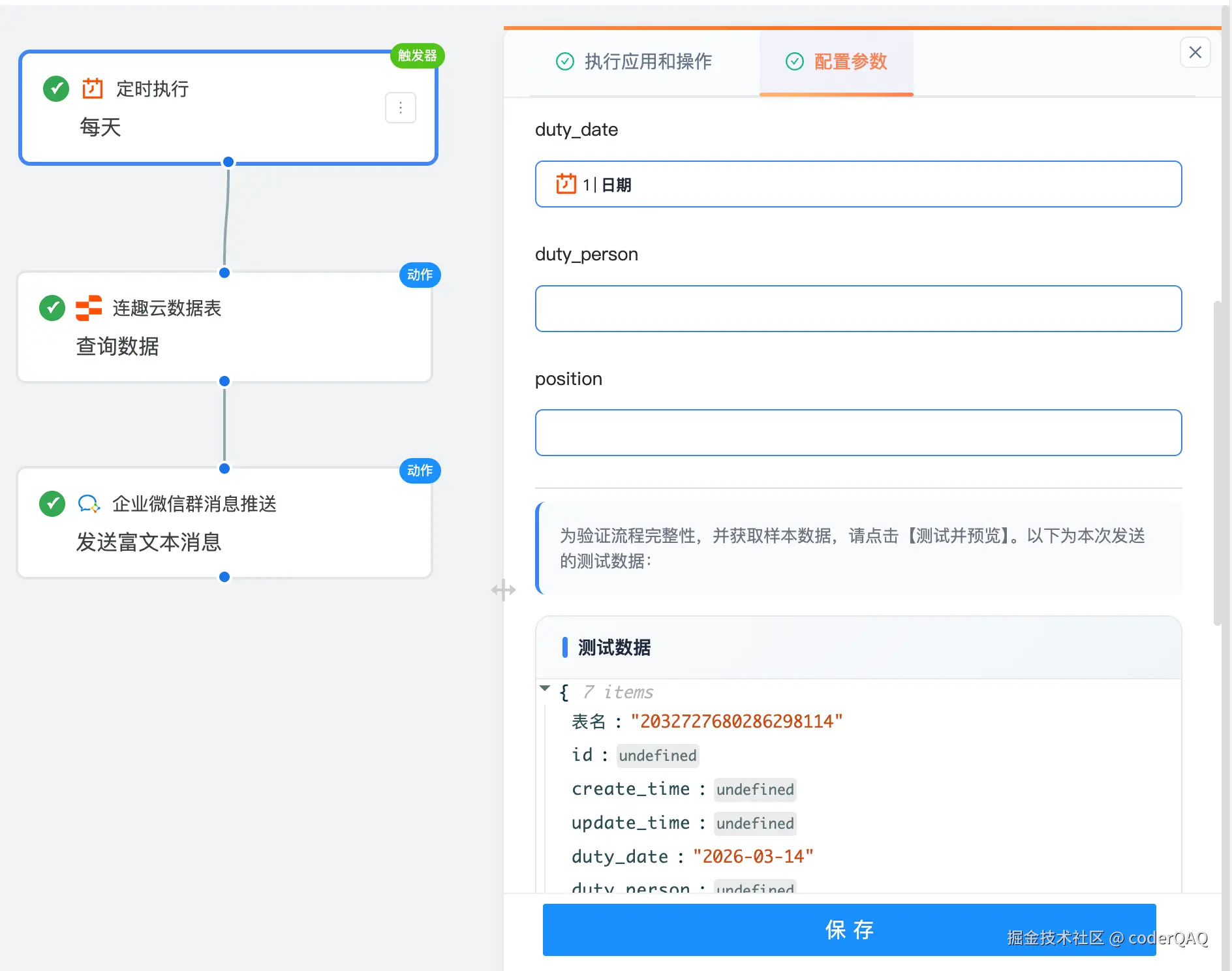The height and width of the screenshot is (971, 1232).
Task: Click the create_time undefined value
Action: pos(755,790)
